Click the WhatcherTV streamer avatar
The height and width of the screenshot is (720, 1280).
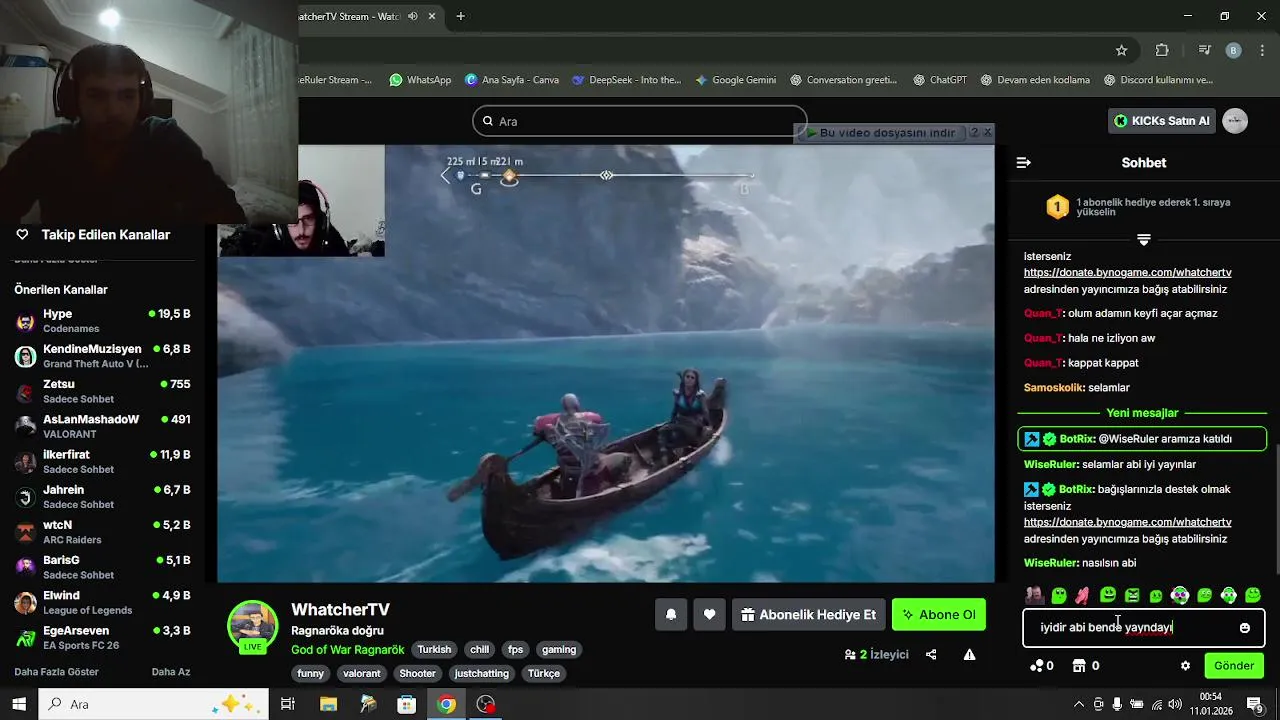click(253, 627)
